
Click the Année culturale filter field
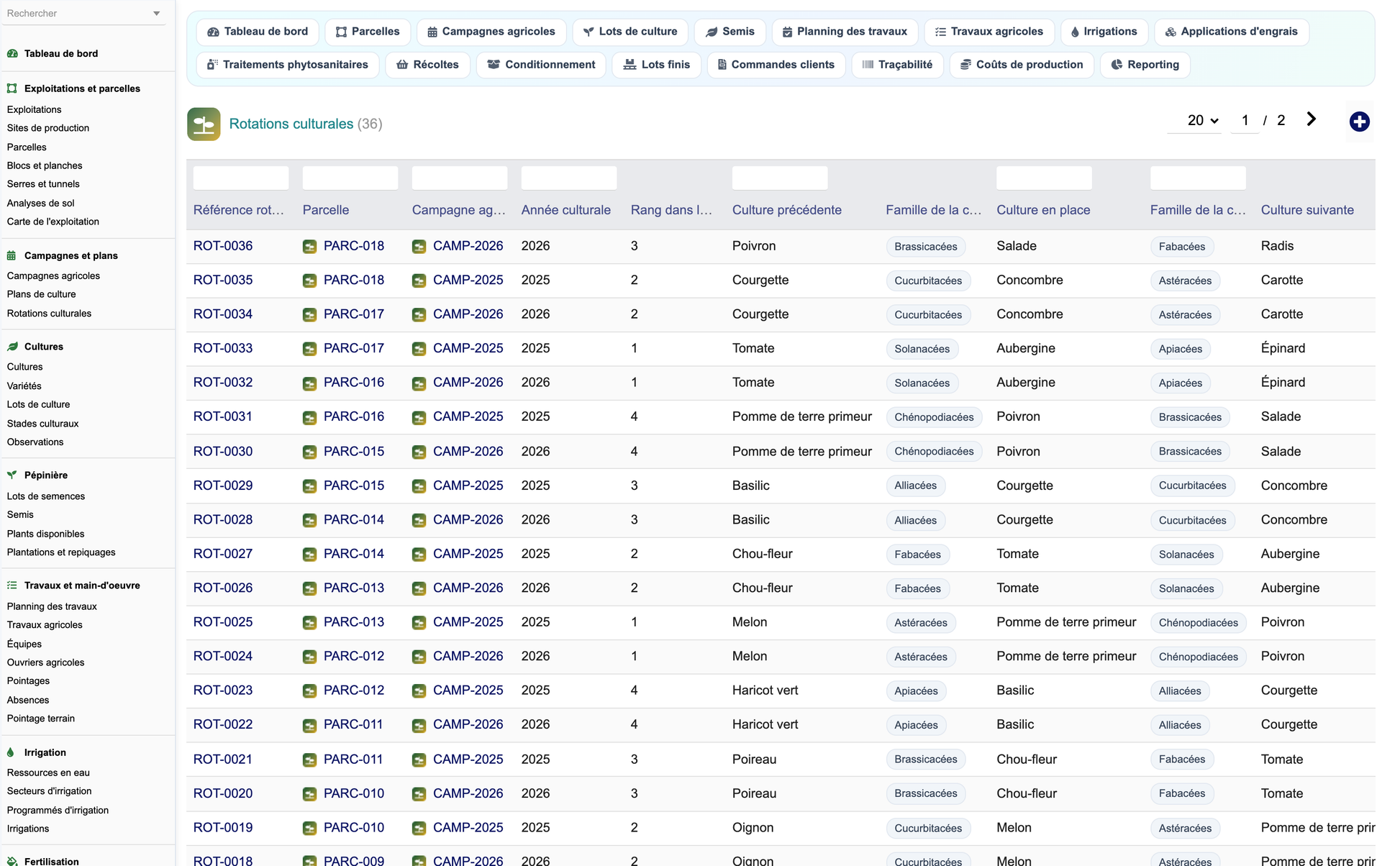569,178
